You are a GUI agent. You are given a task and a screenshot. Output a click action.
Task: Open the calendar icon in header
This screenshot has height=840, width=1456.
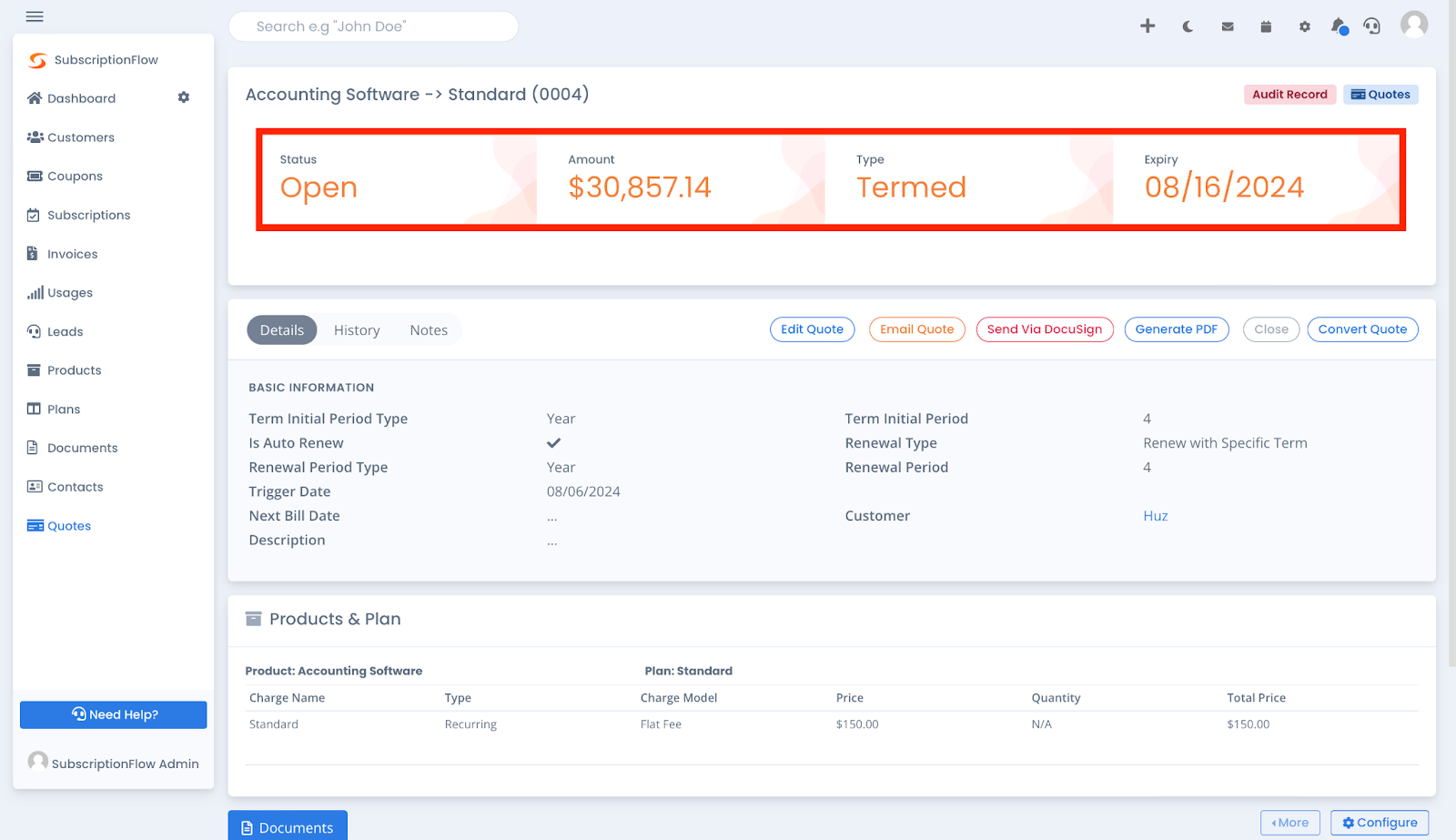click(1266, 26)
